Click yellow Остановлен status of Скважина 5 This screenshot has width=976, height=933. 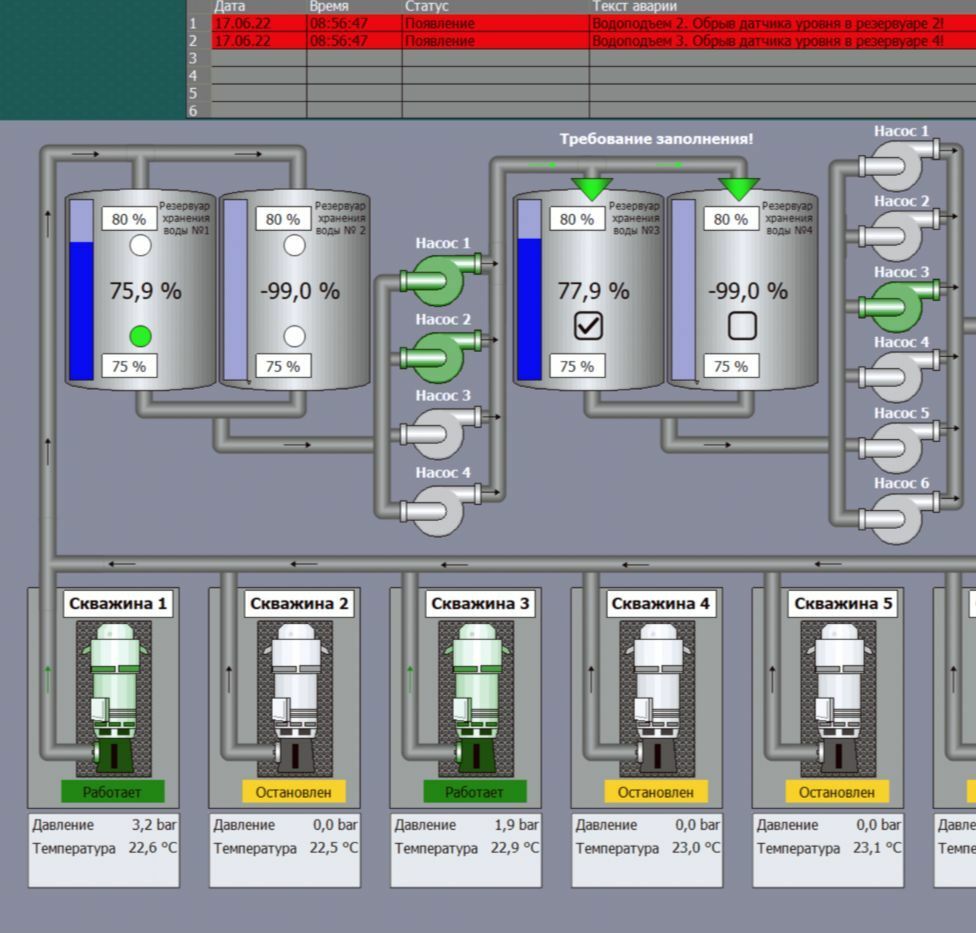coord(837,792)
